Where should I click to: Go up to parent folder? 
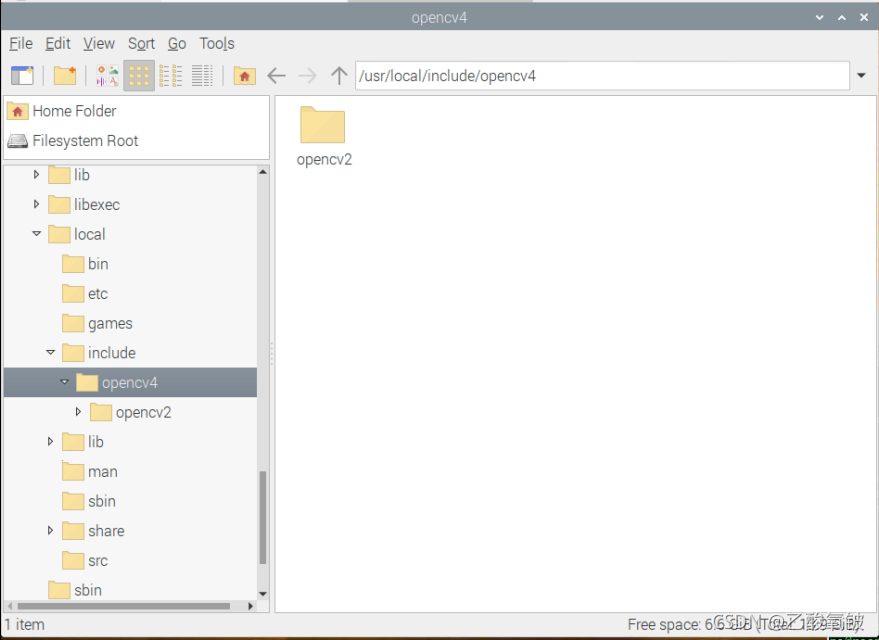[x=339, y=76]
